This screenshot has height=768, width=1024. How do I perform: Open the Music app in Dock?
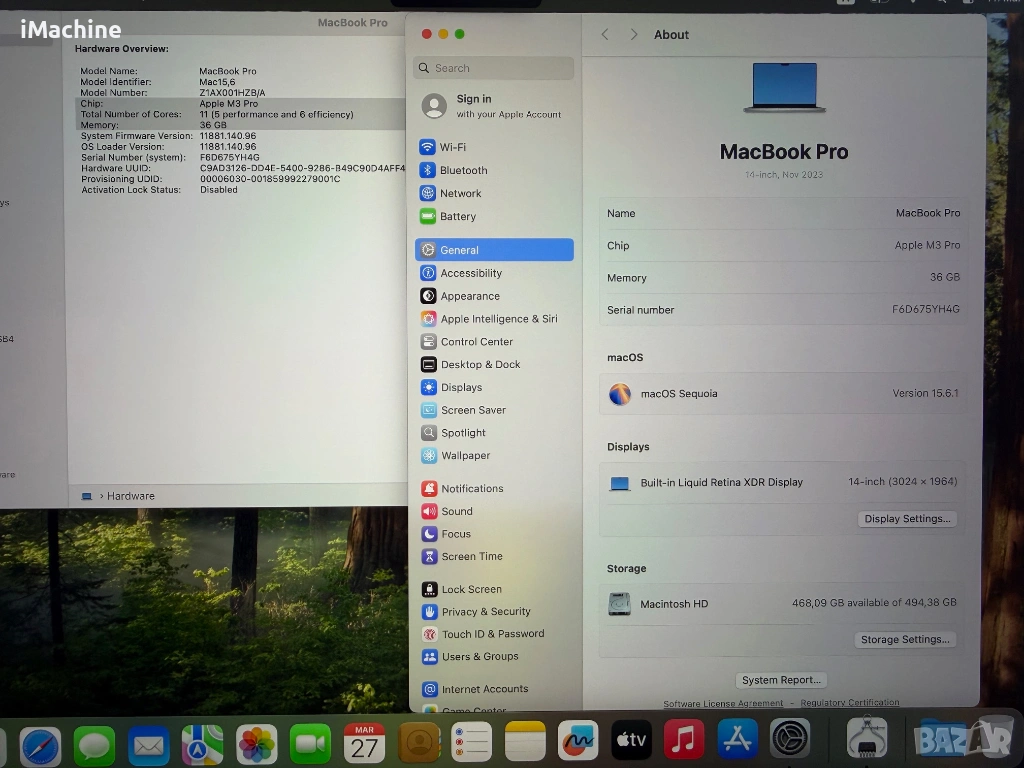683,741
